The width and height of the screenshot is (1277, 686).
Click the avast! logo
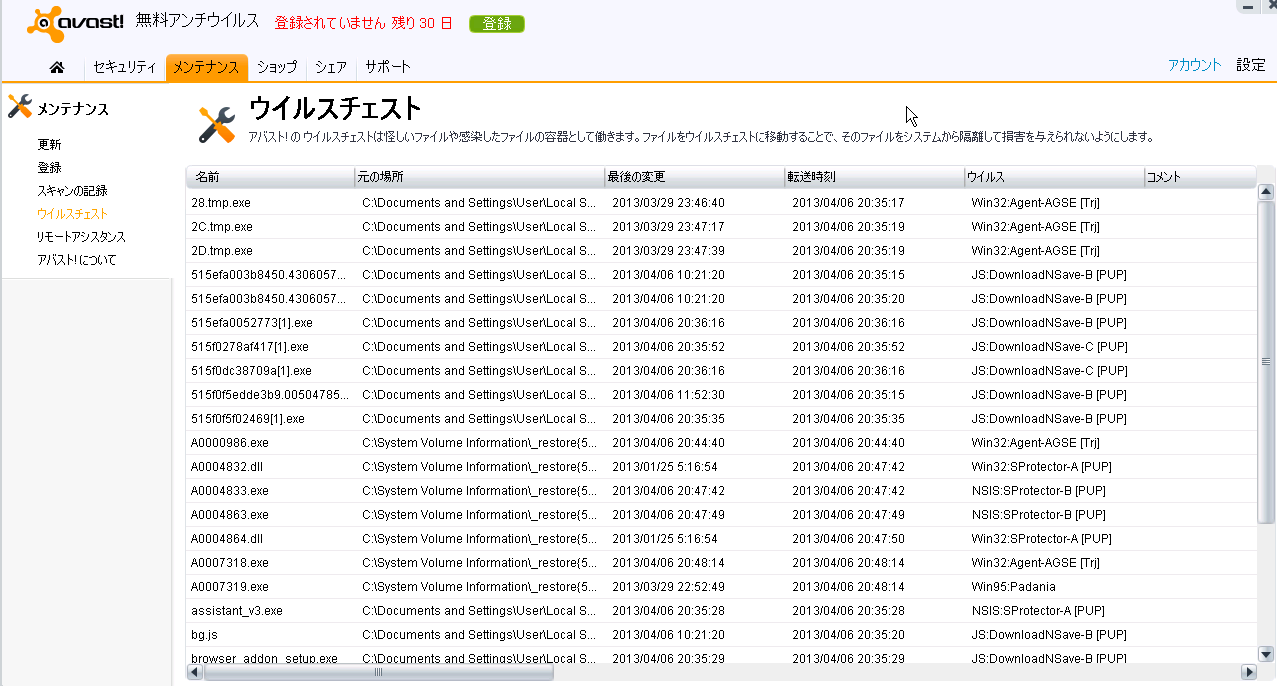[x=76, y=22]
